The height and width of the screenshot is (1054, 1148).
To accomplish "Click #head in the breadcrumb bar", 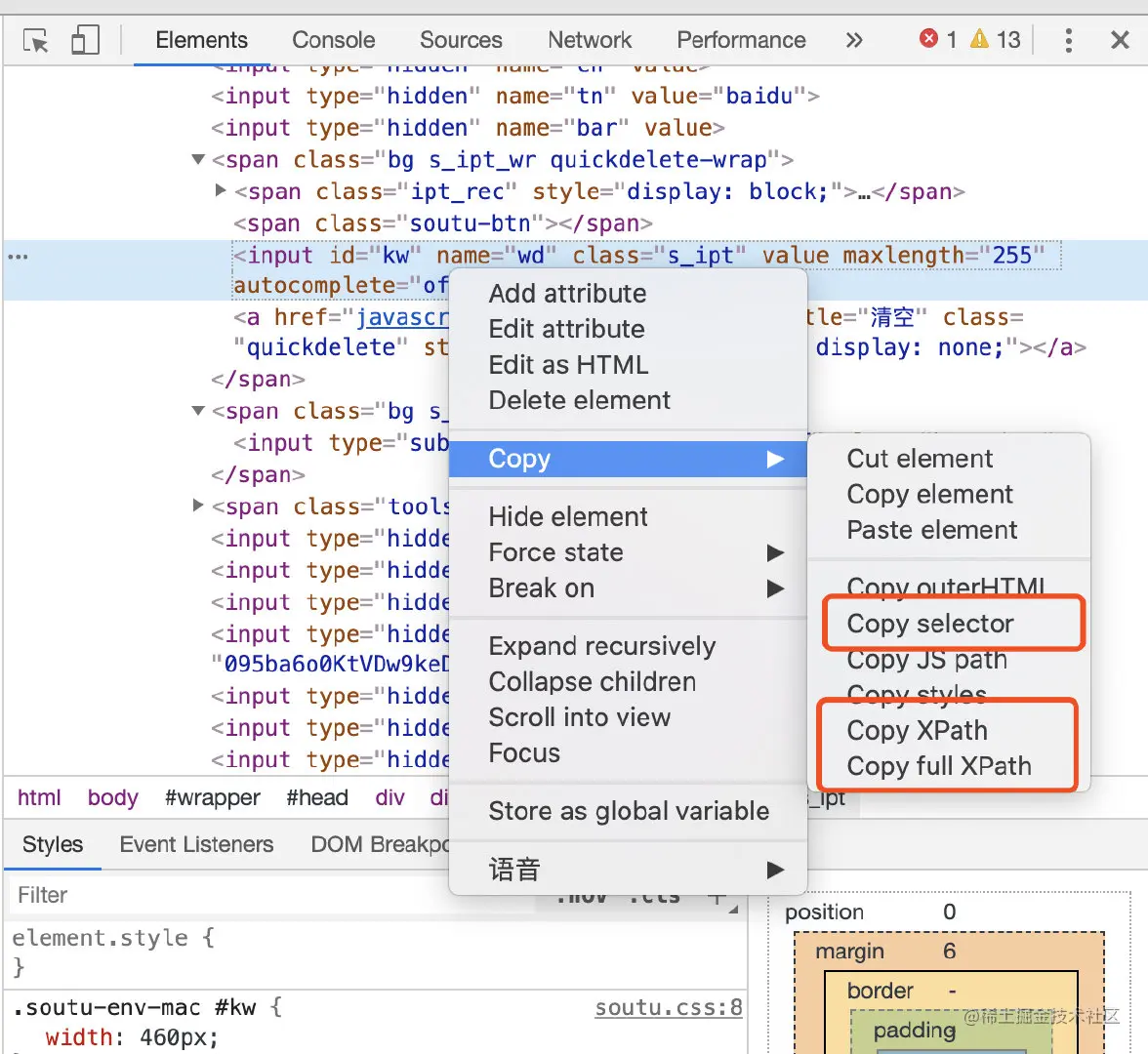I will pos(317,798).
